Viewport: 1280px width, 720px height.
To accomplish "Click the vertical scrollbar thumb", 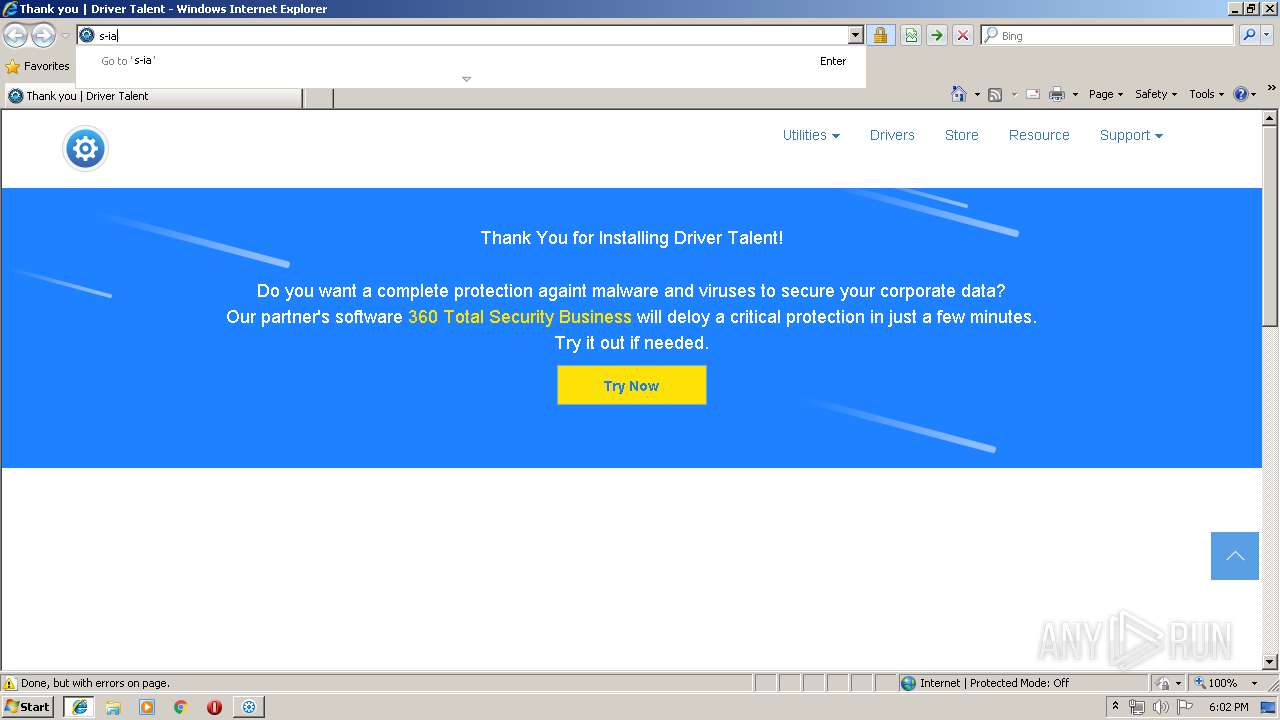I will click(x=1270, y=226).
